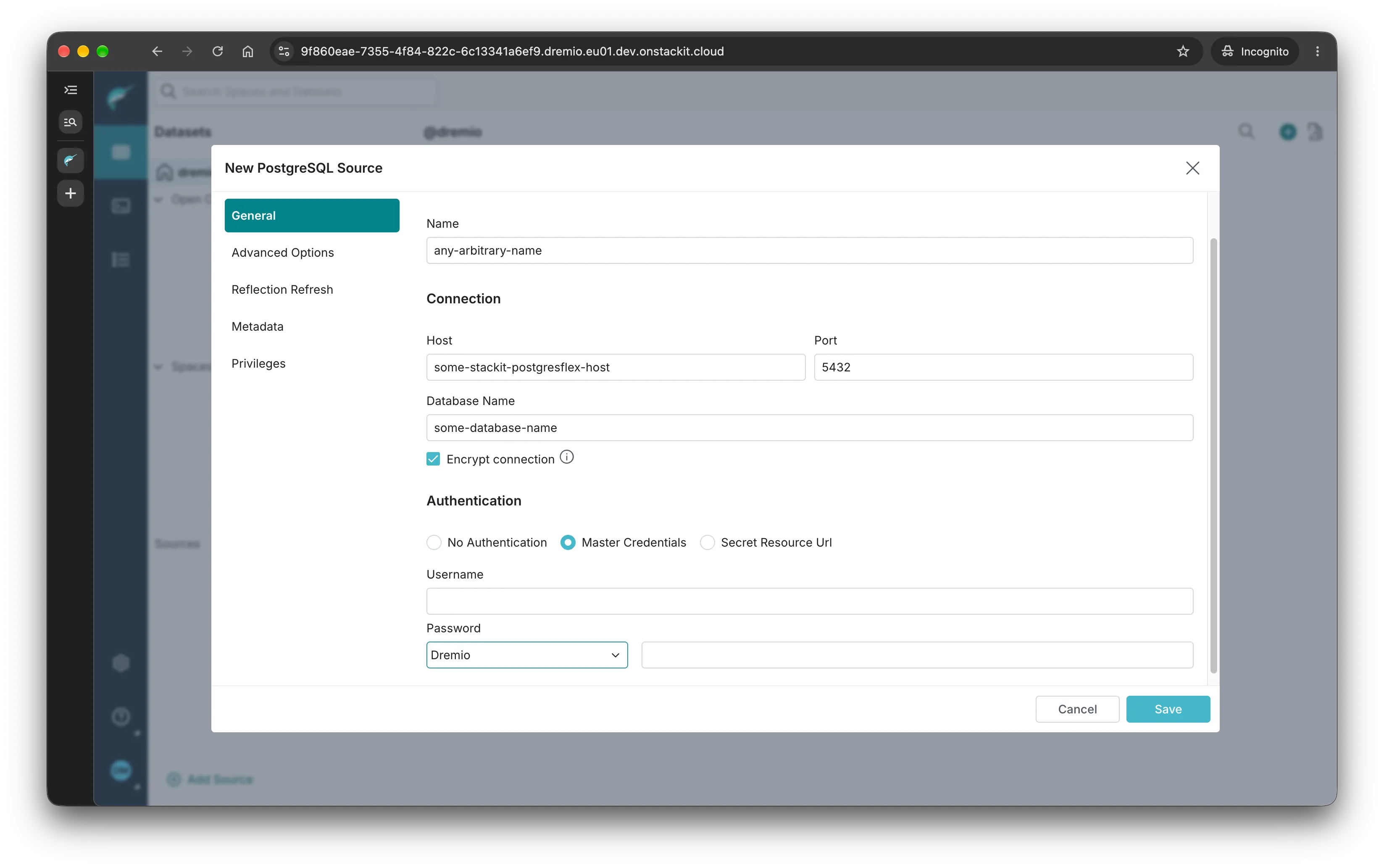Click the Database Name field

(809, 428)
